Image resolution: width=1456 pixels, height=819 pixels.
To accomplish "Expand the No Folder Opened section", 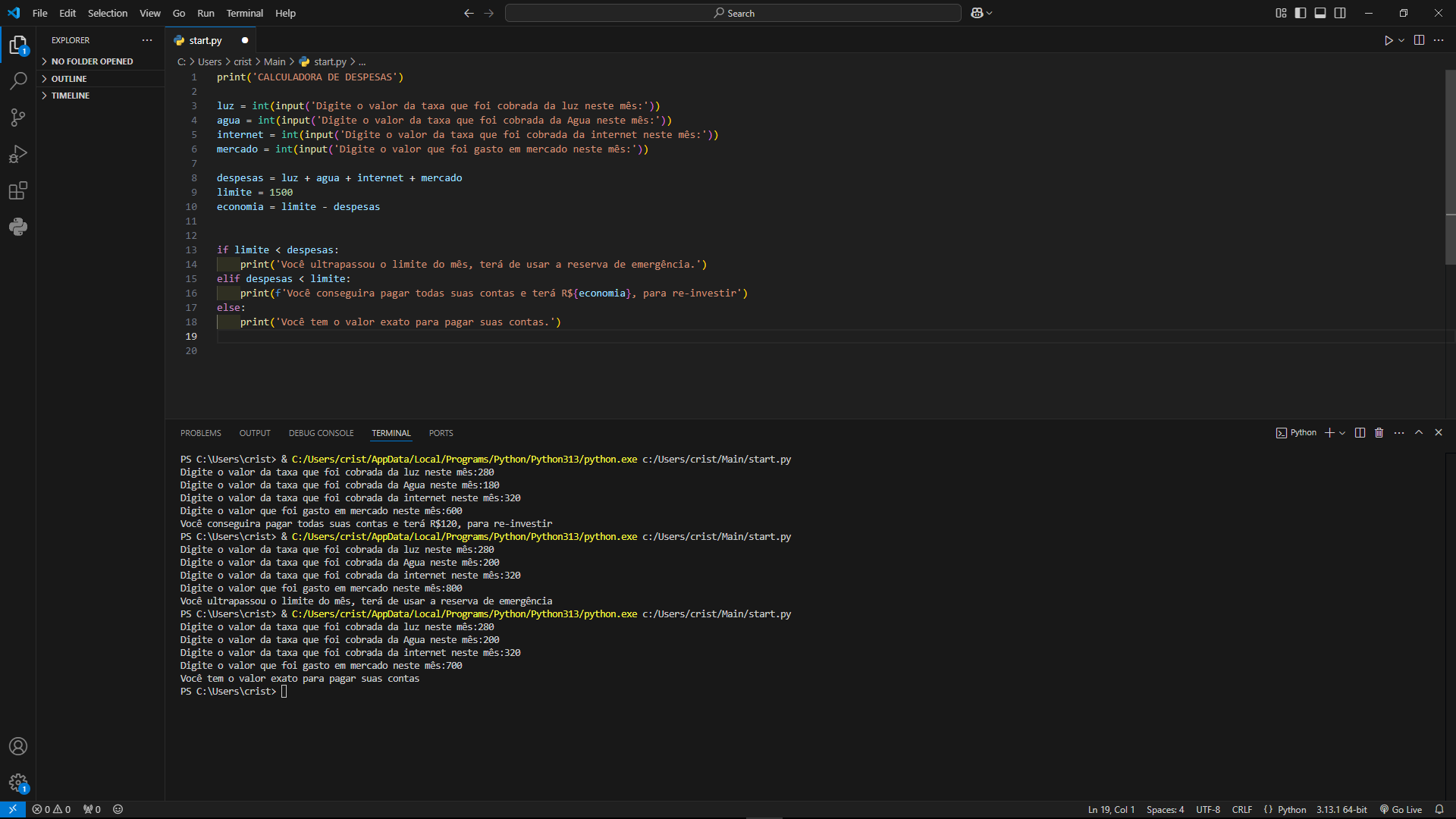I will click(92, 61).
